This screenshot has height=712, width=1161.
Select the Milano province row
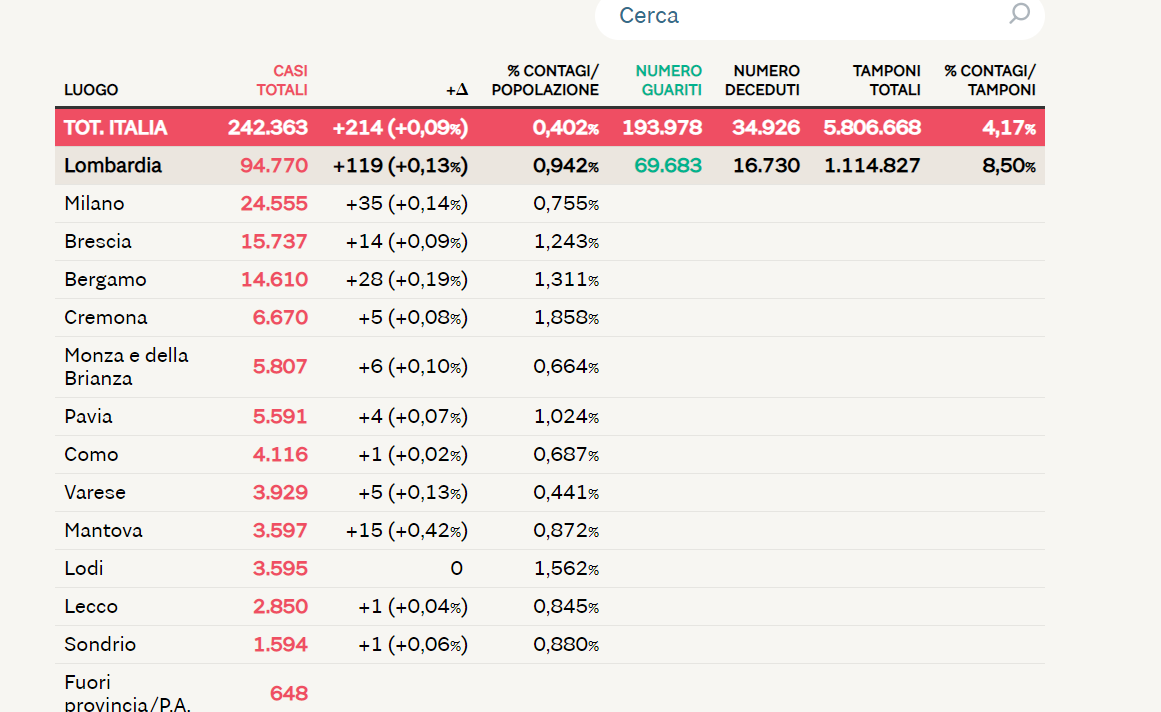549,204
